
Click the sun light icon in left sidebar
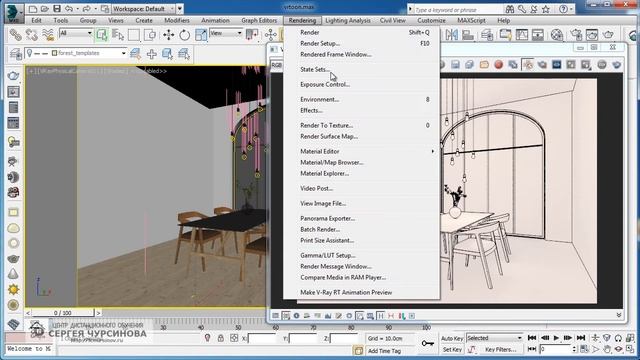(13, 289)
